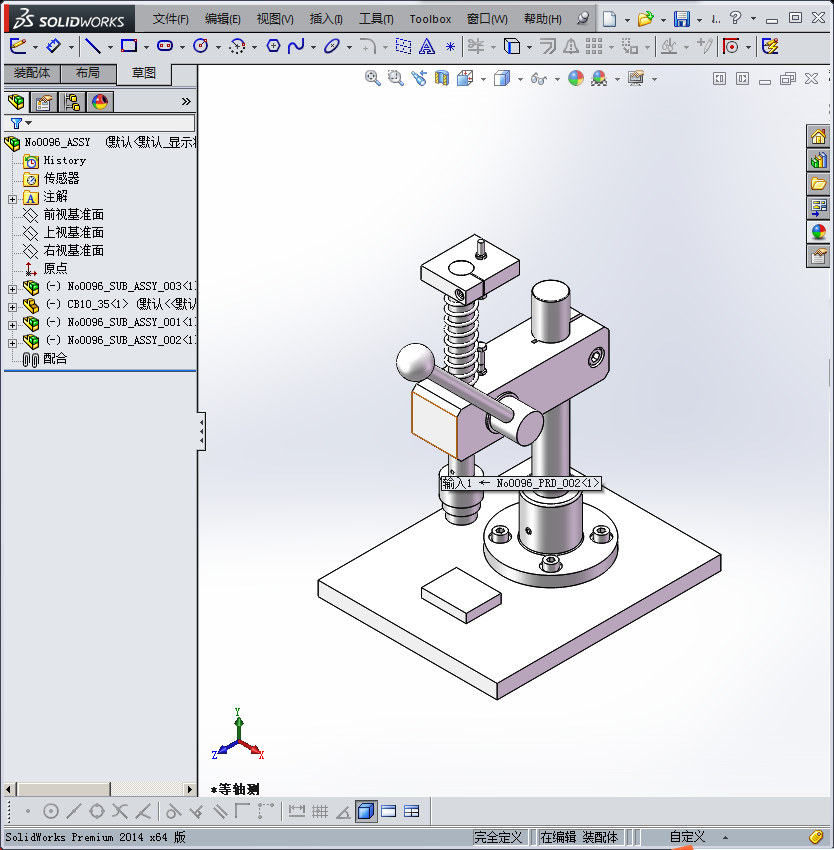The height and width of the screenshot is (850, 834).
Task: Select the Ellipse tool
Action: pos(331,46)
